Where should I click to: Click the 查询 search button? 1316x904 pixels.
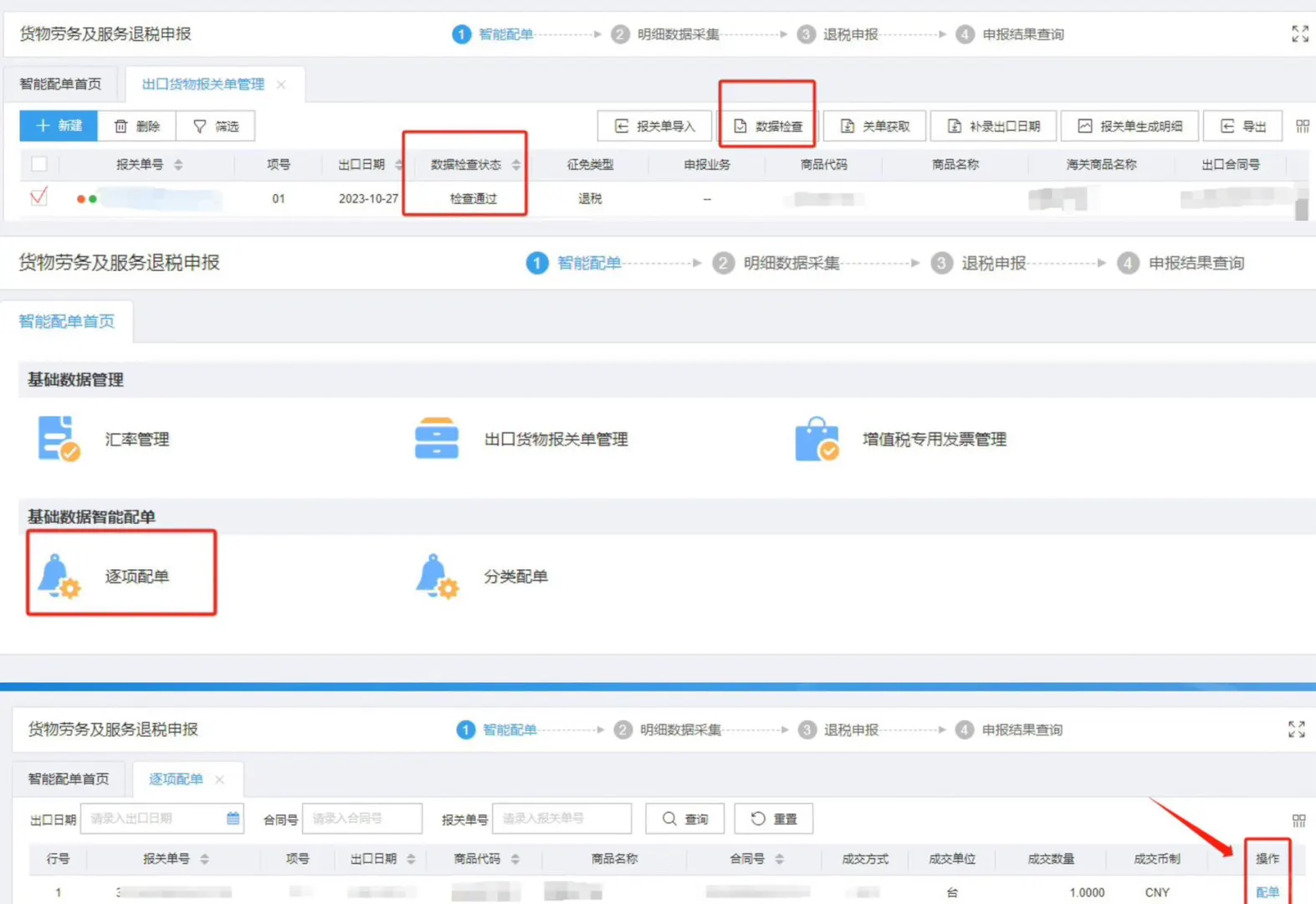coord(684,819)
